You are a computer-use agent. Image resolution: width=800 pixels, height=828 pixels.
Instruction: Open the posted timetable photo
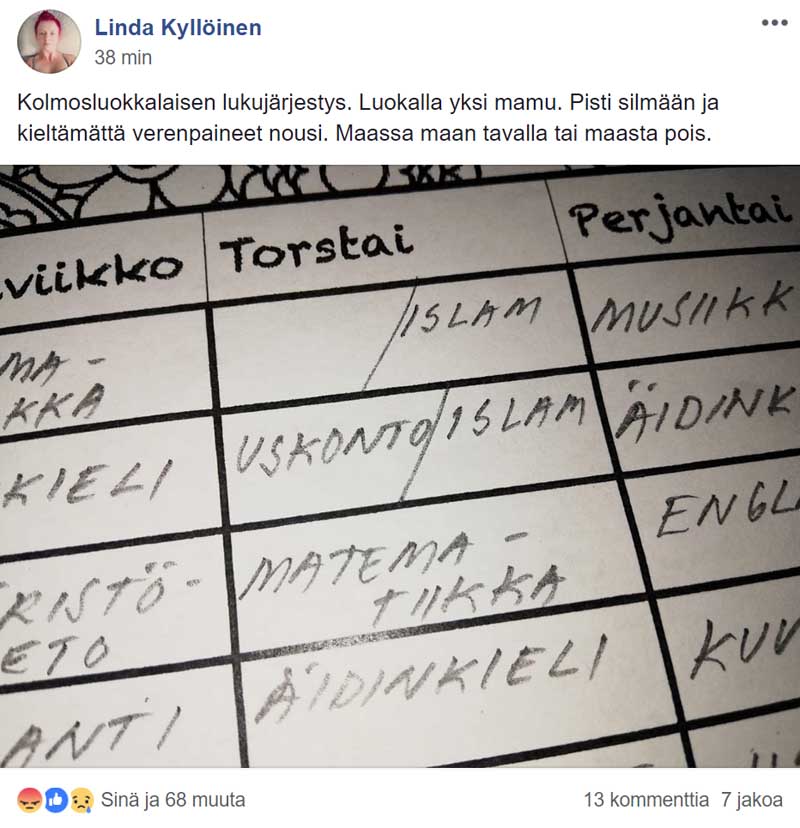pos(400,466)
